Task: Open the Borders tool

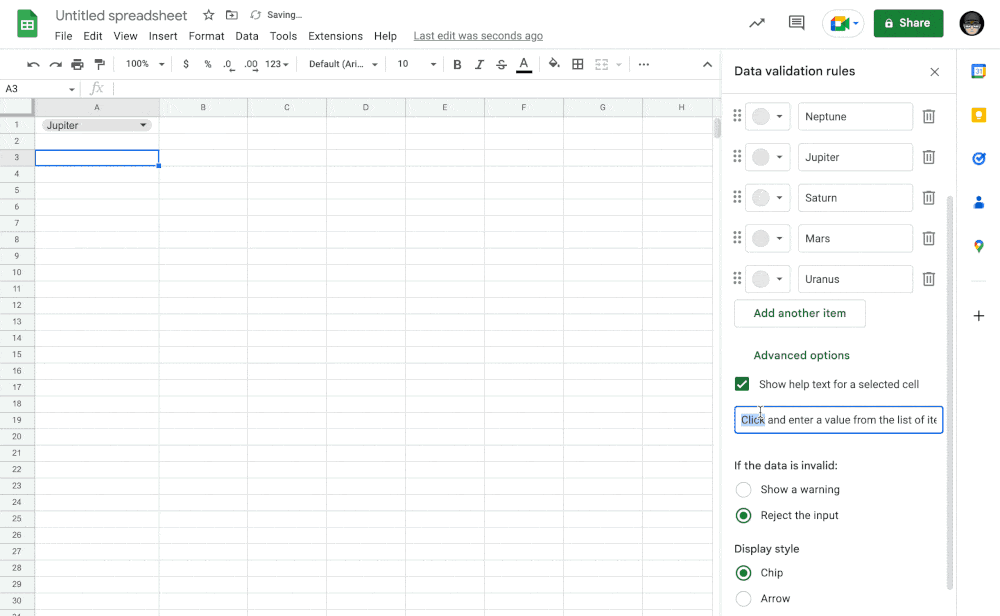Action: pyautogui.click(x=578, y=64)
